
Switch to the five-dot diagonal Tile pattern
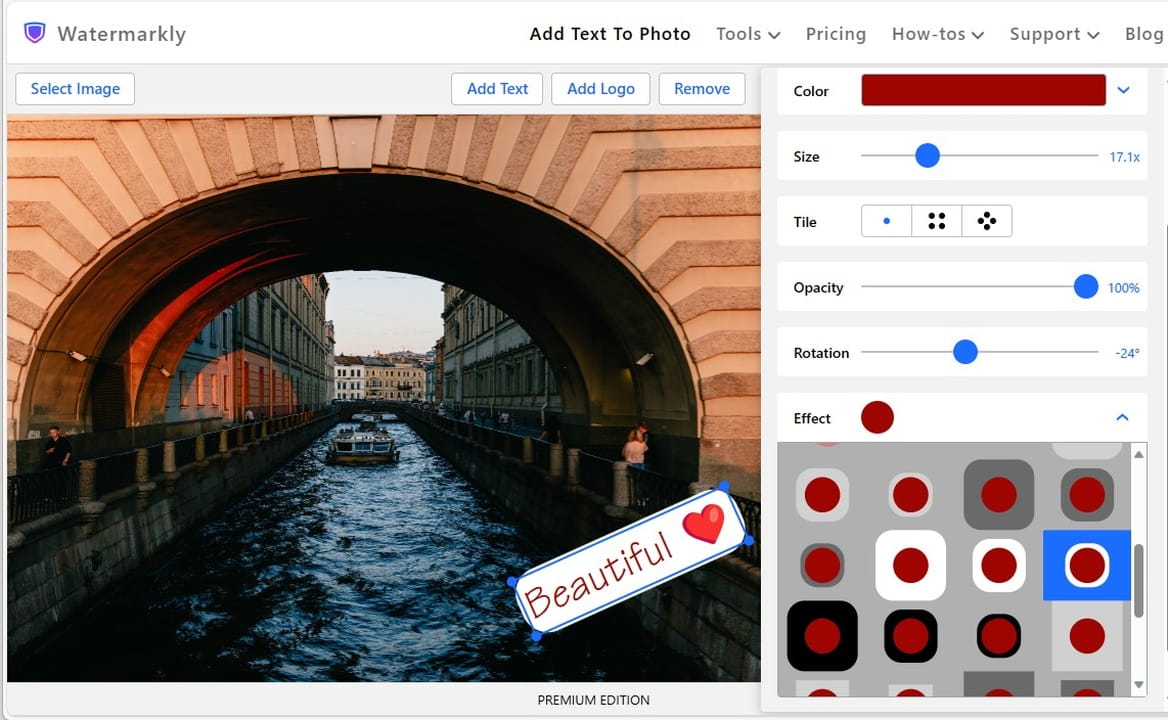[987, 221]
